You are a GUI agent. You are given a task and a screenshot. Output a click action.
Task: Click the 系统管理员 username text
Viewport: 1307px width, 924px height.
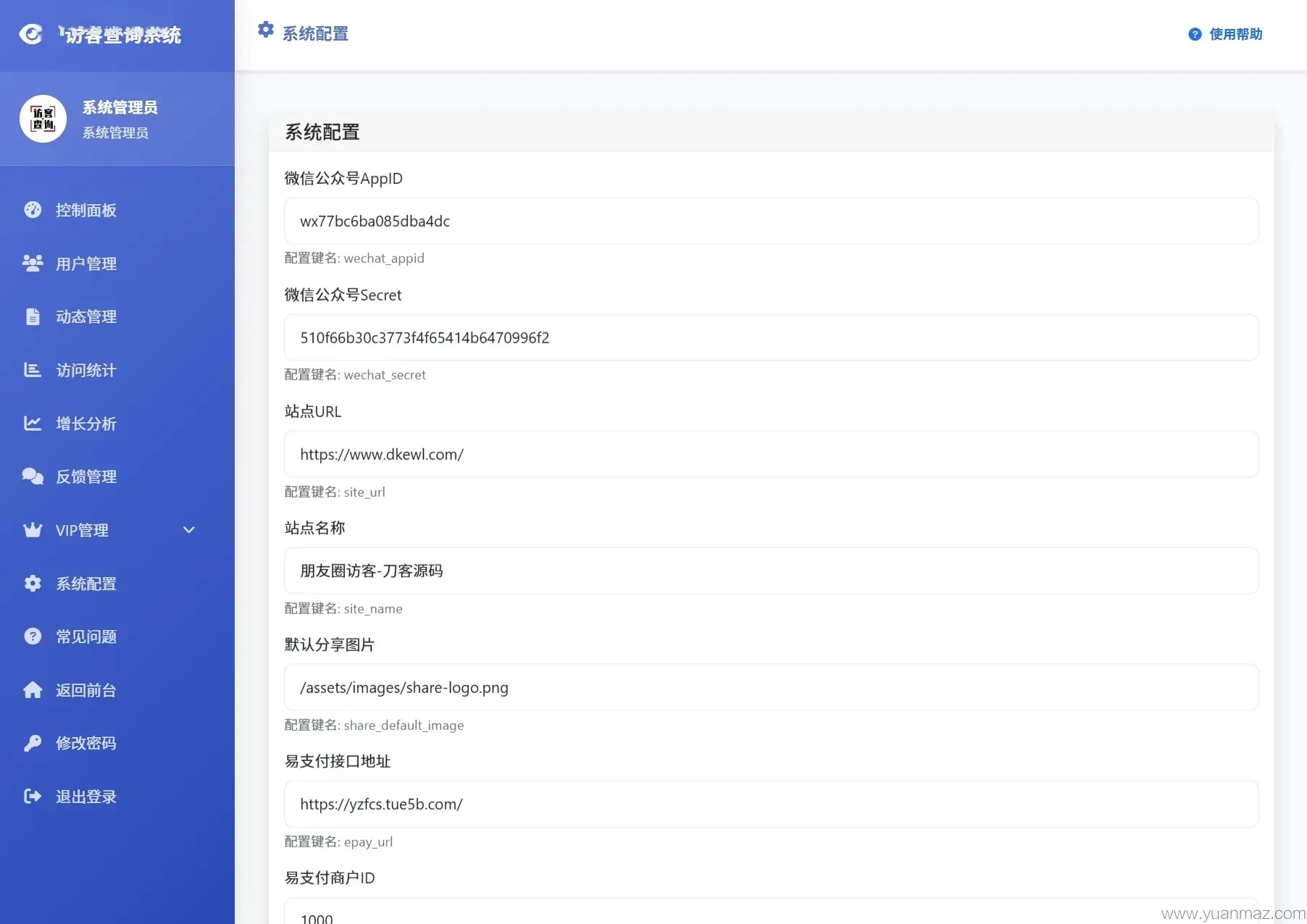pyautogui.click(x=120, y=107)
